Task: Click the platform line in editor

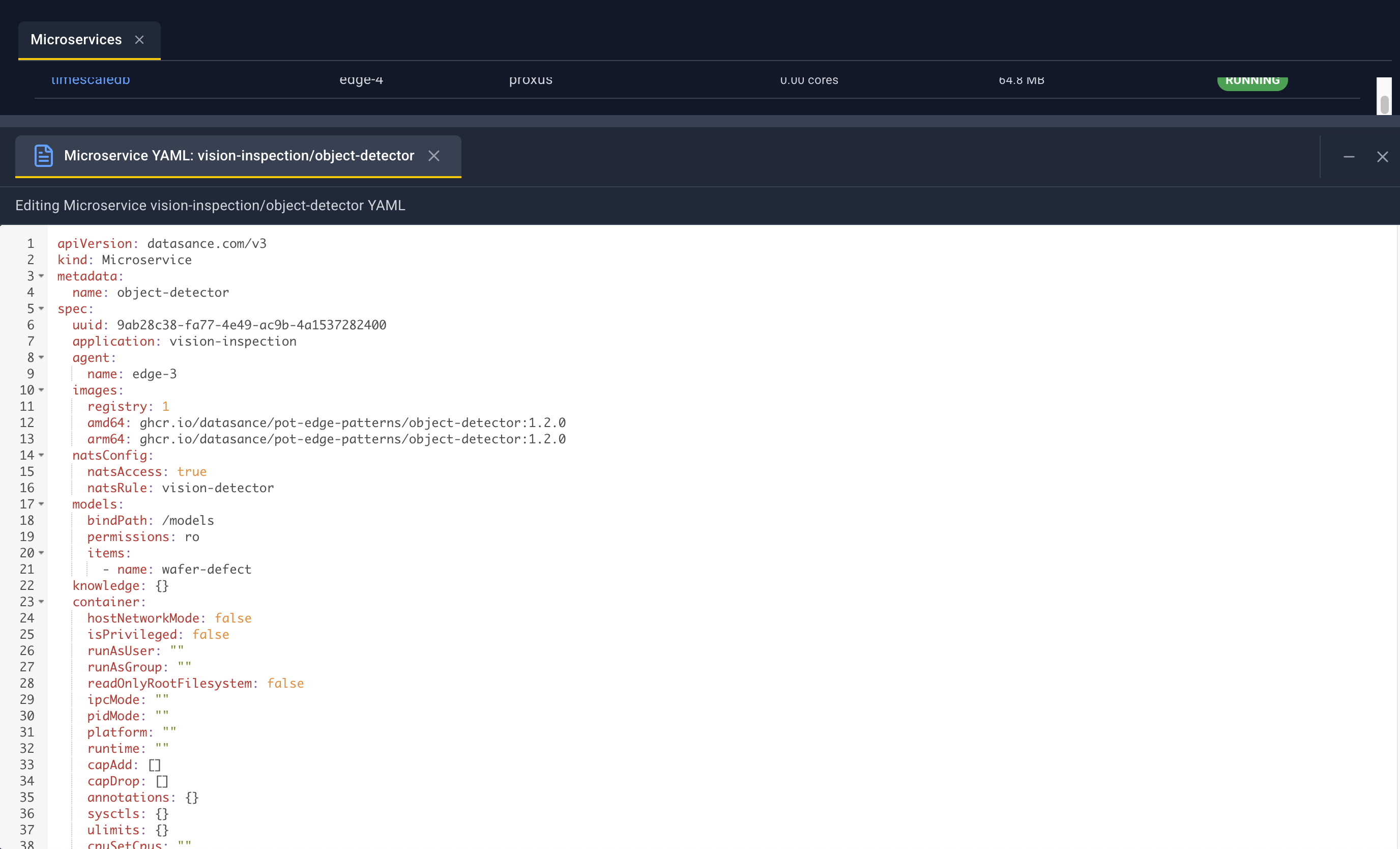Action: 132,732
